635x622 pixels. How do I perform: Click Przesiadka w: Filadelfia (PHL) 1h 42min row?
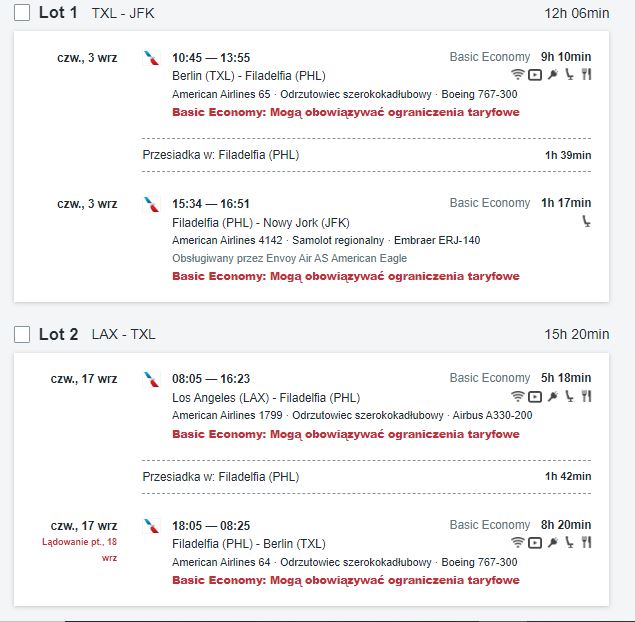click(x=367, y=477)
